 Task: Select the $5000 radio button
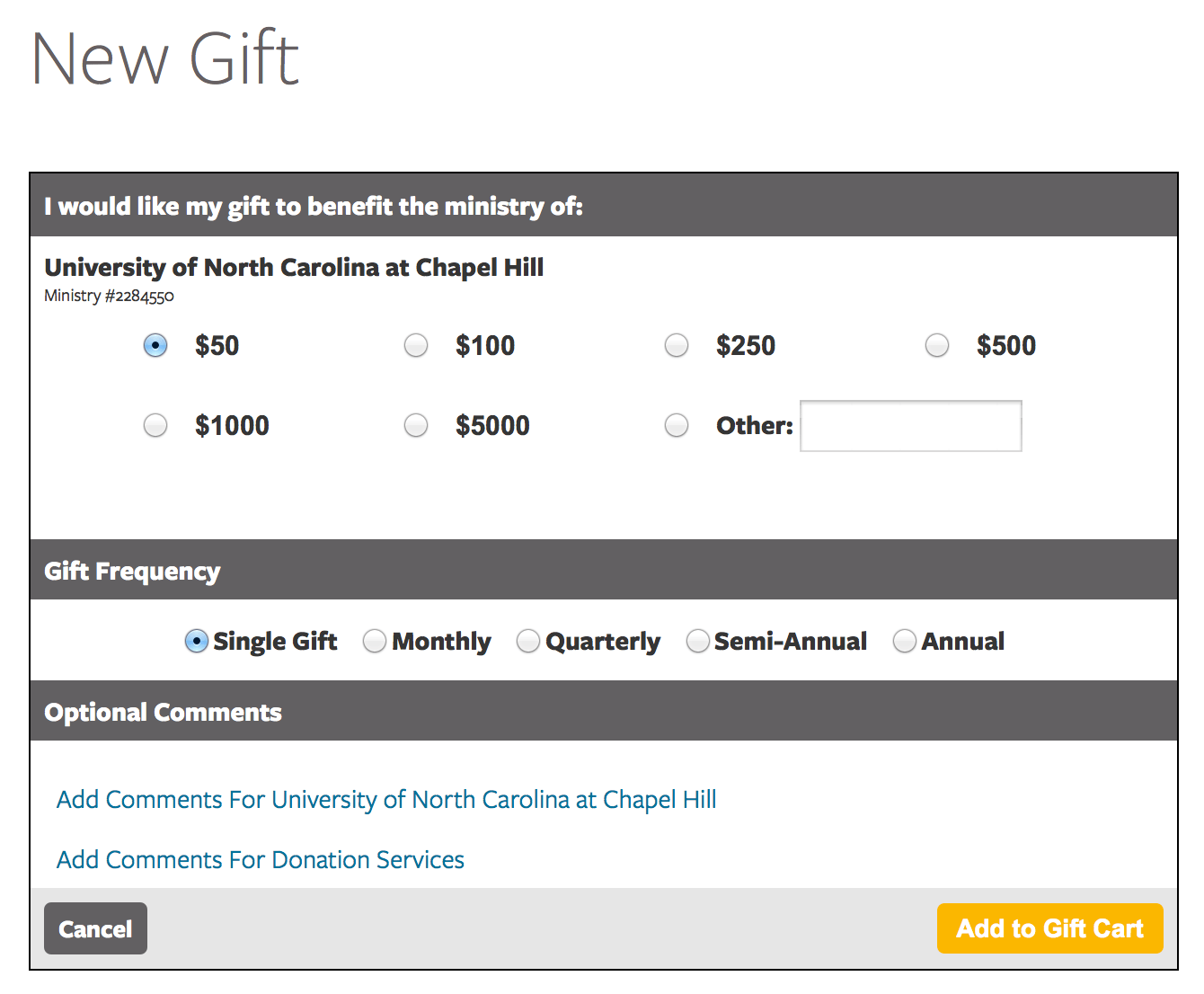coord(416,425)
